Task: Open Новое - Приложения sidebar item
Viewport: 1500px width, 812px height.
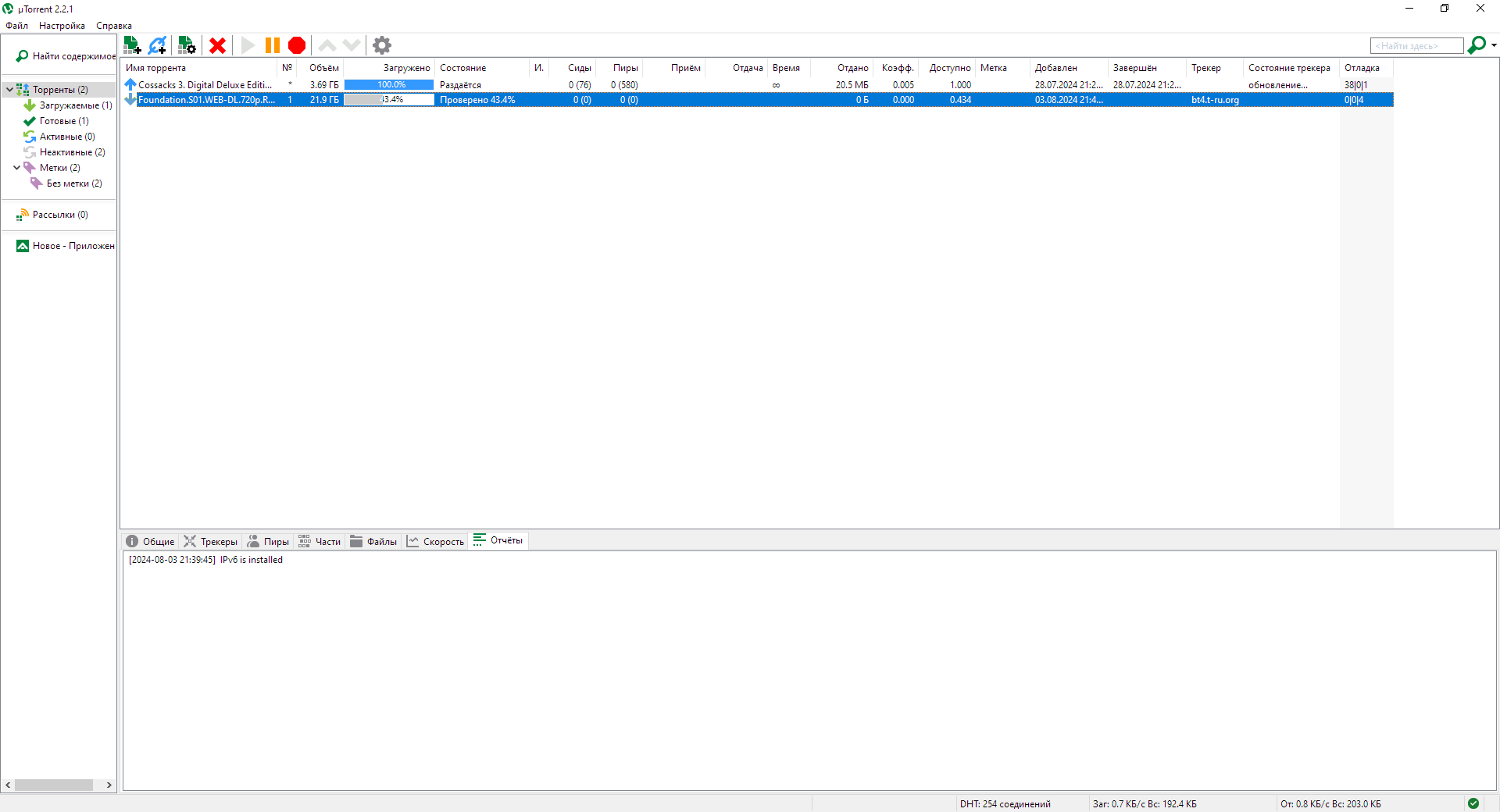Action: pyautogui.click(x=66, y=246)
